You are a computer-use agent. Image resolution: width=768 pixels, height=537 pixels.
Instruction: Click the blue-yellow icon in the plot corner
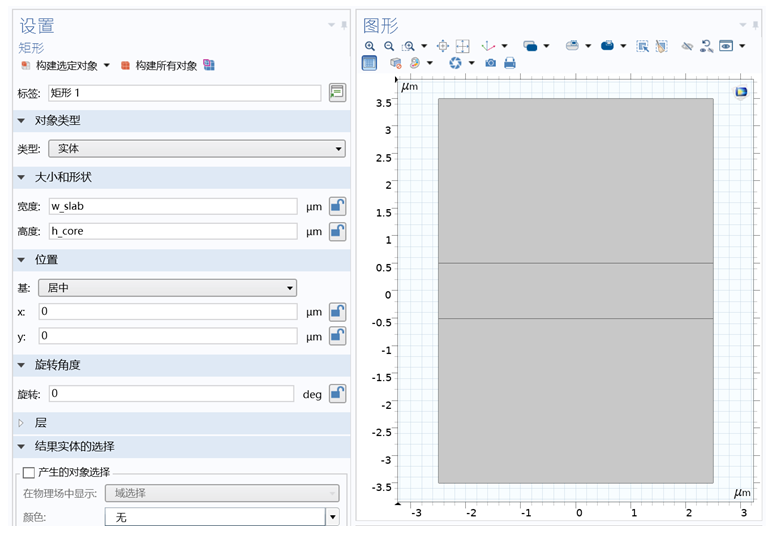pos(741,92)
